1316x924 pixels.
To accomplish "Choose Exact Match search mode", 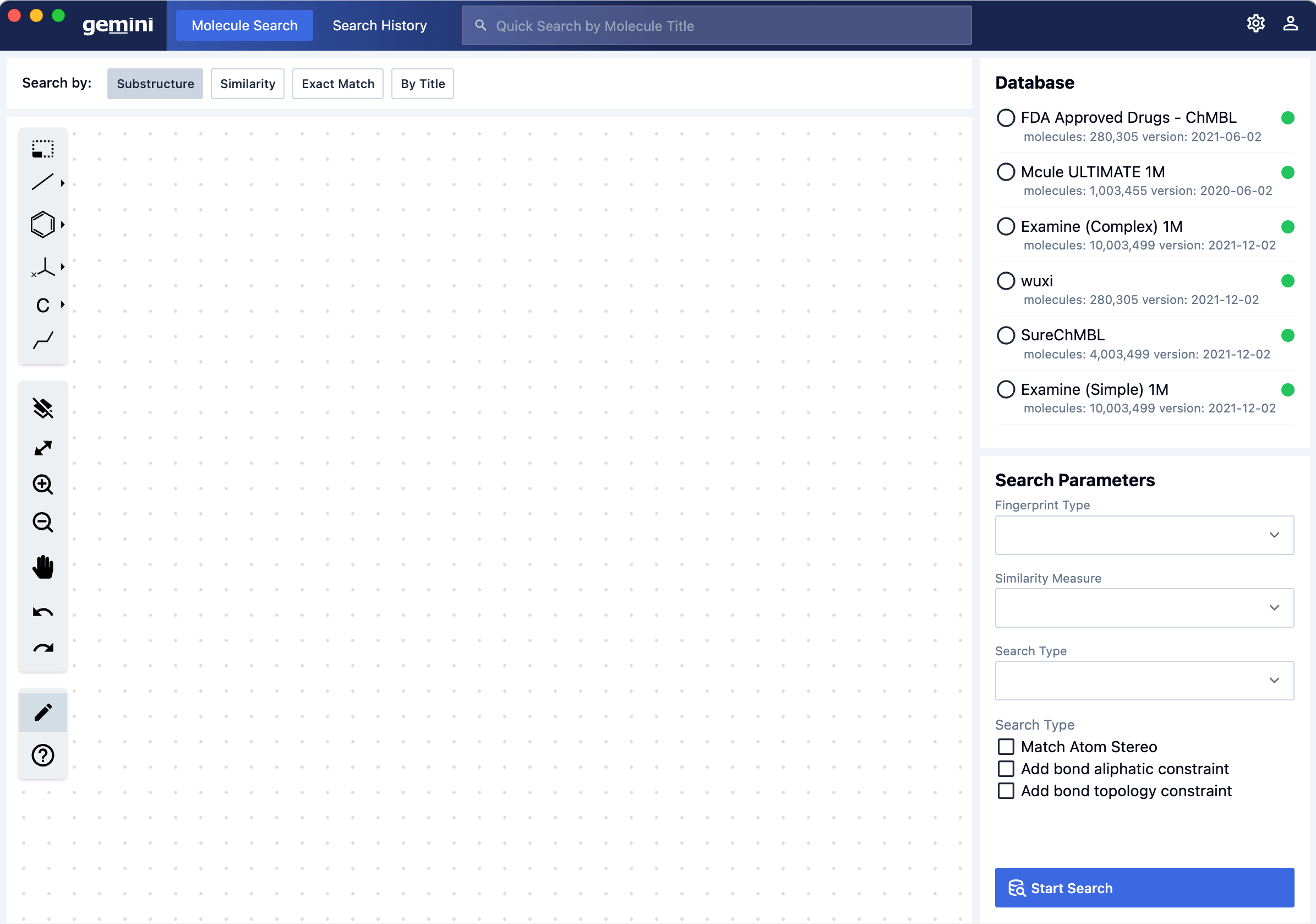I will (x=337, y=83).
